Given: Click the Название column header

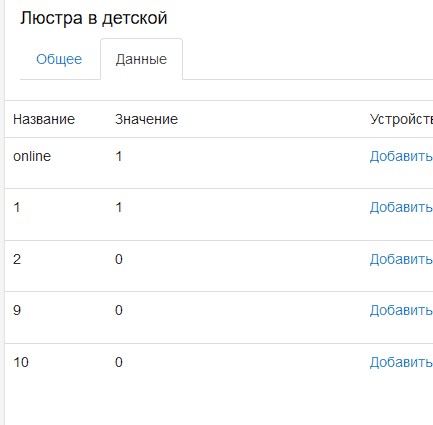Looking at the screenshot, I should point(44,119).
